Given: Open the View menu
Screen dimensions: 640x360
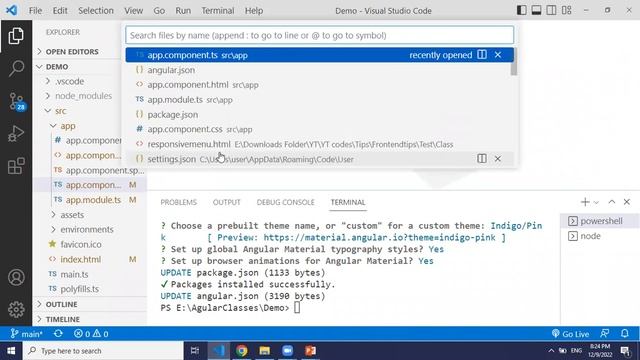Looking at the screenshot, I should 133,11.
